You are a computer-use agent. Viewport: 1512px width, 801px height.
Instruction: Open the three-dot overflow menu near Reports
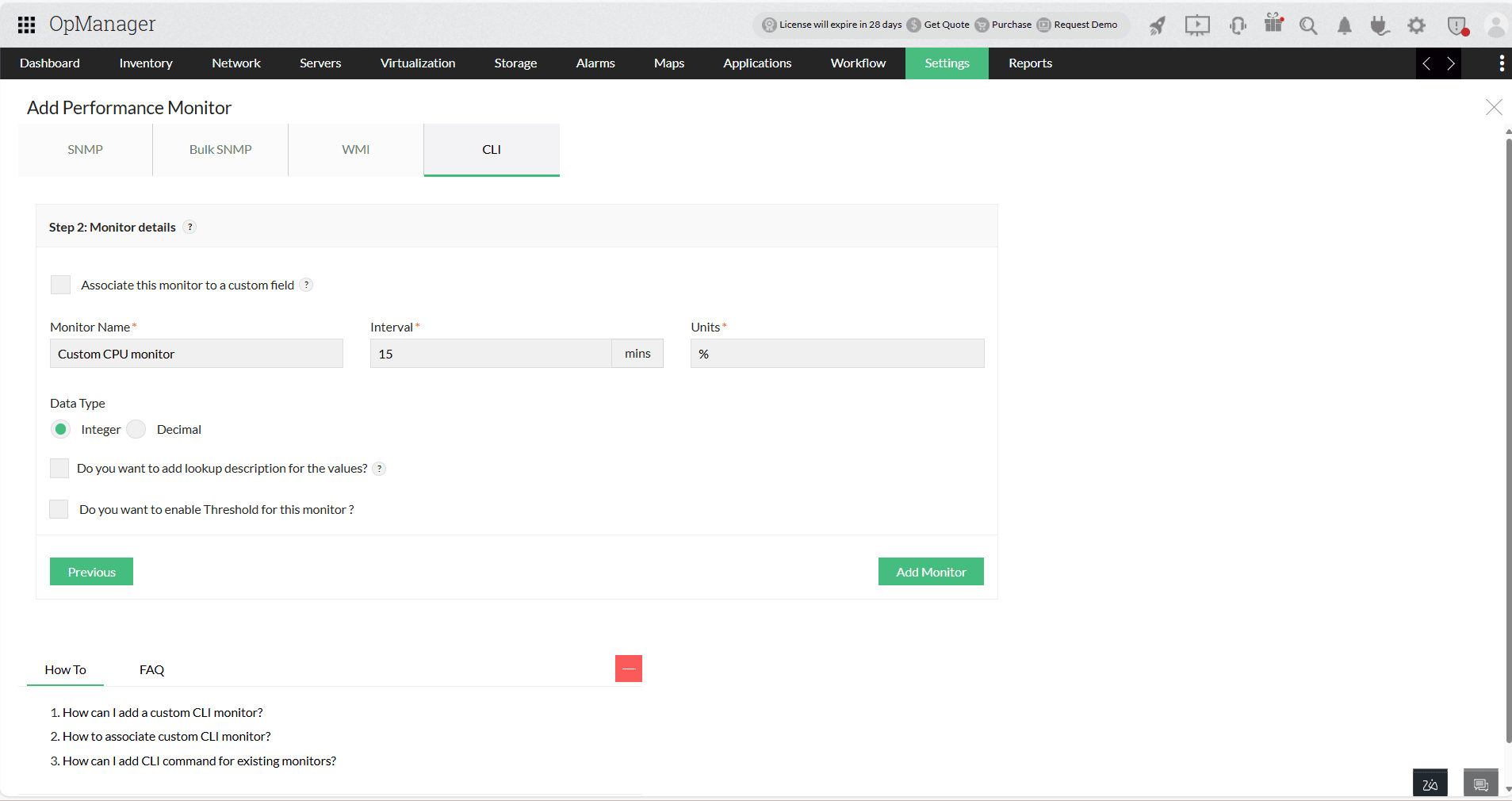1500,63
